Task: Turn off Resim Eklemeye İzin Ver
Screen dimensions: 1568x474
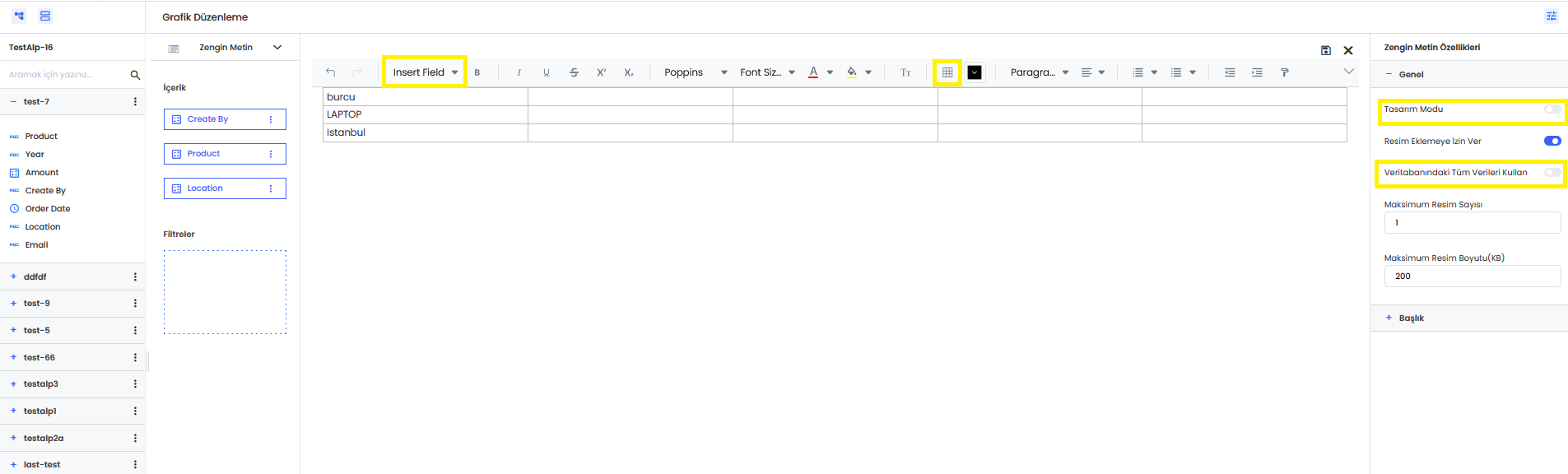Action: tap(1552, 141)
